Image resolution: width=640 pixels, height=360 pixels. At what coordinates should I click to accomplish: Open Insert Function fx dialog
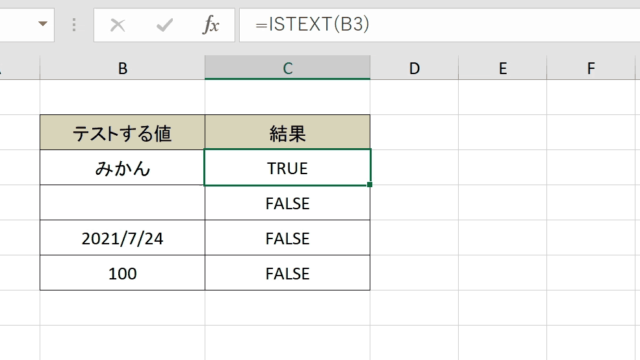click(211, 25)
